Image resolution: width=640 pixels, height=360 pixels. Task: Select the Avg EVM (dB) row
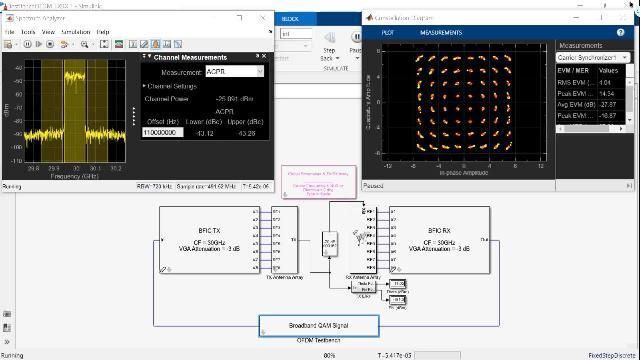coord(591,105)
